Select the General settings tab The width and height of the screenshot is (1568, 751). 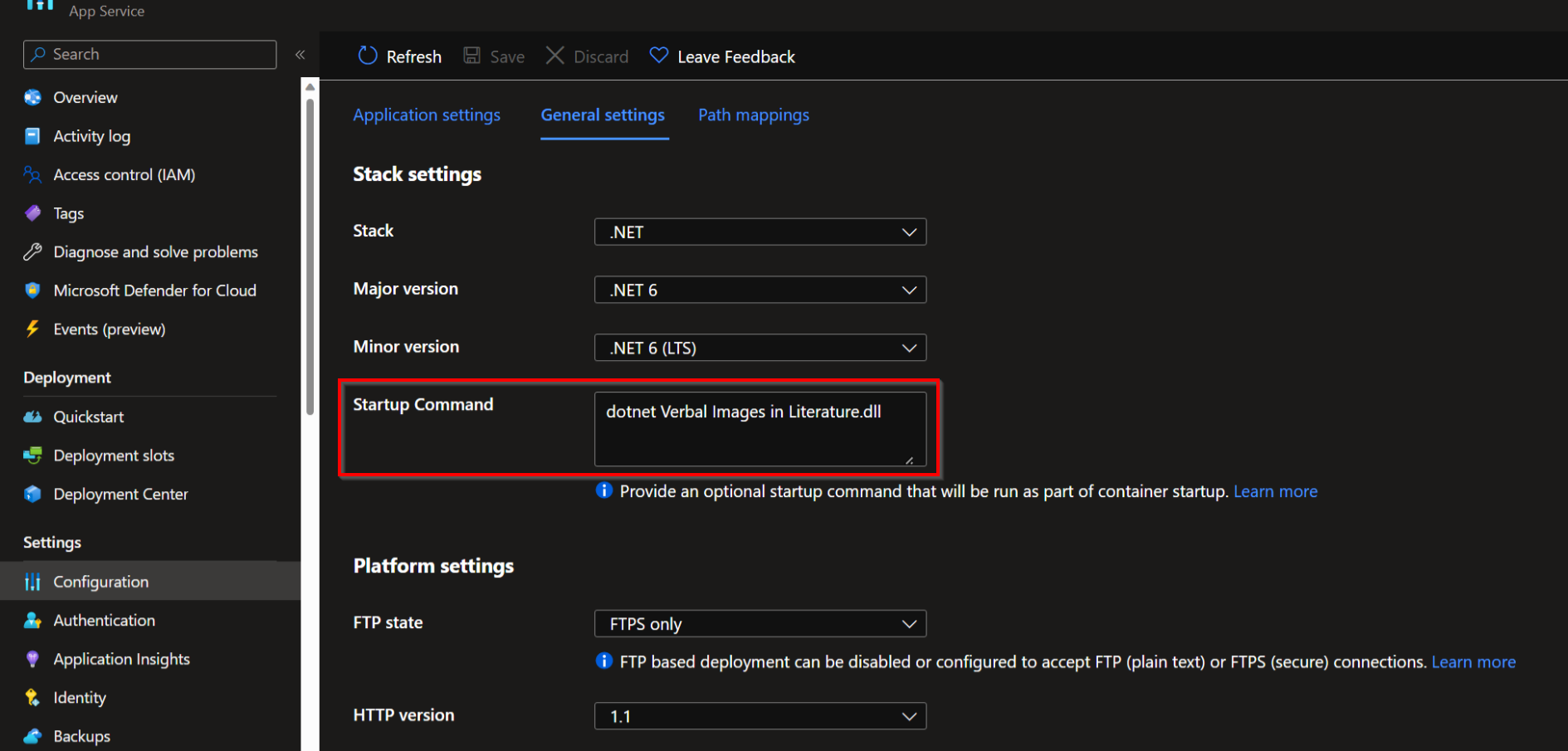pyautogui.click(x=603, y=115)
